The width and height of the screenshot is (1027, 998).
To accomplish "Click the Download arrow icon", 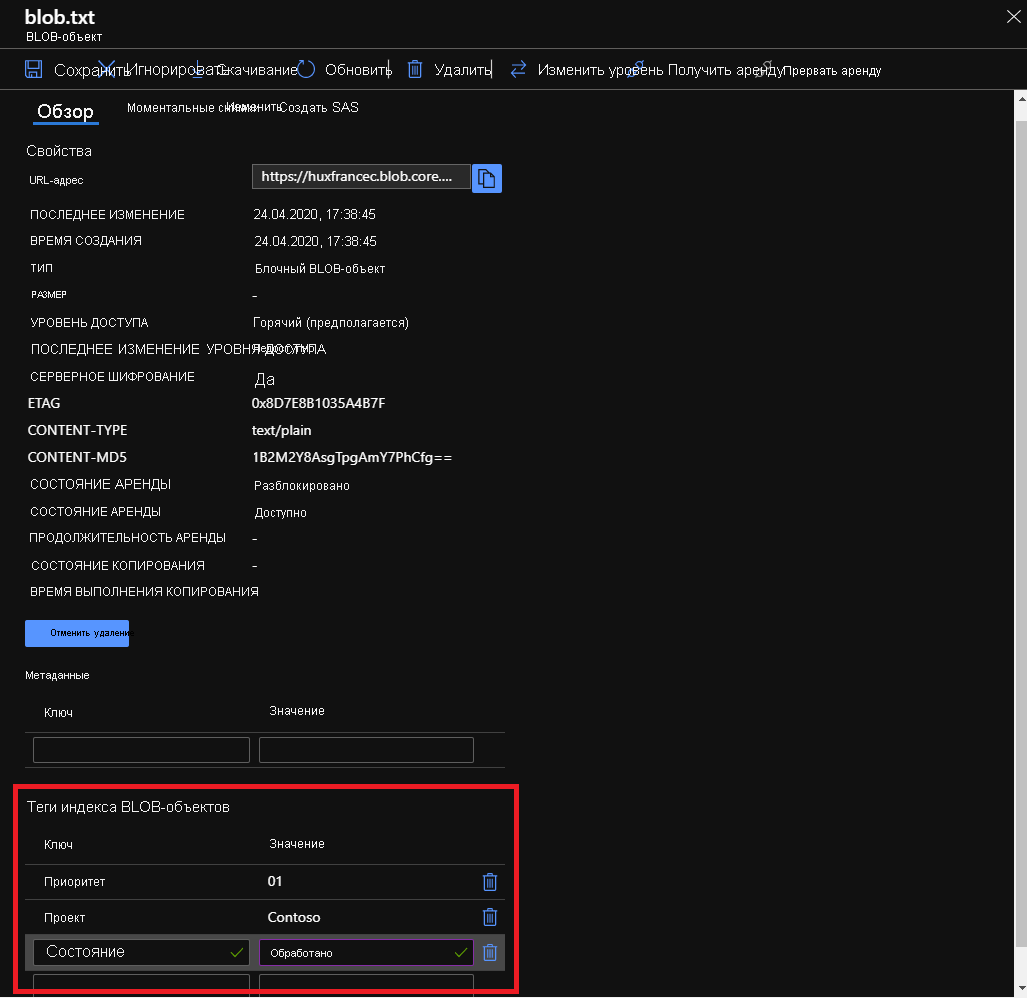I will pyautogui.click(x=197, y=69).
